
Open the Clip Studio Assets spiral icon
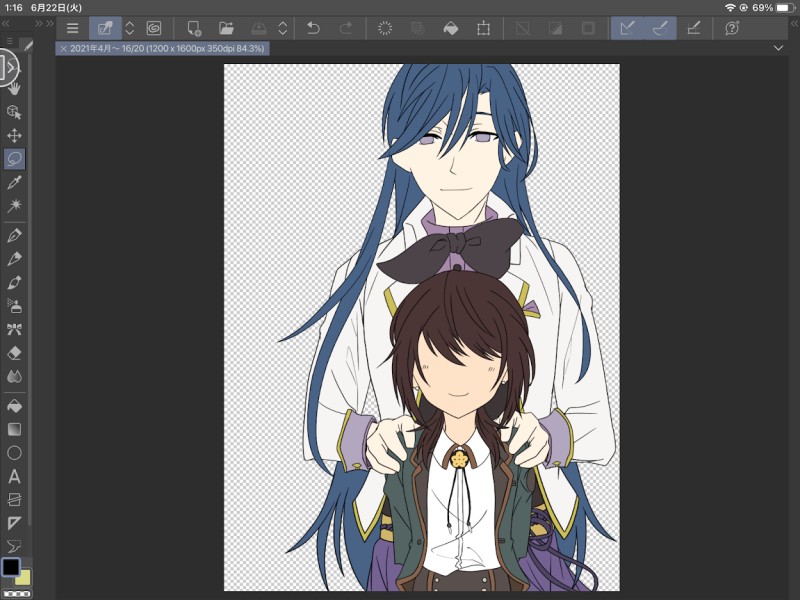(154, 28)
